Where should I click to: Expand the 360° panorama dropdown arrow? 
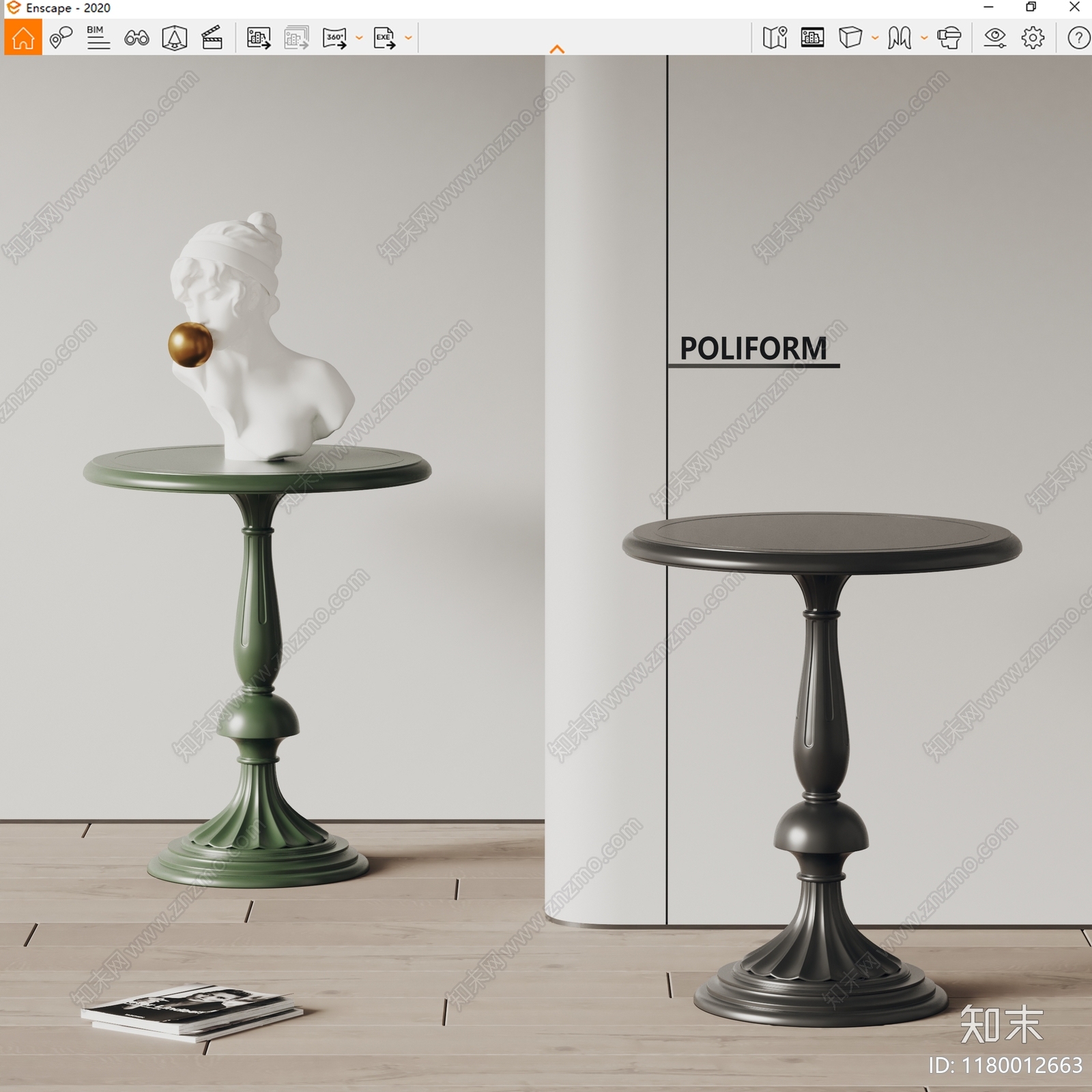point(359,38)
